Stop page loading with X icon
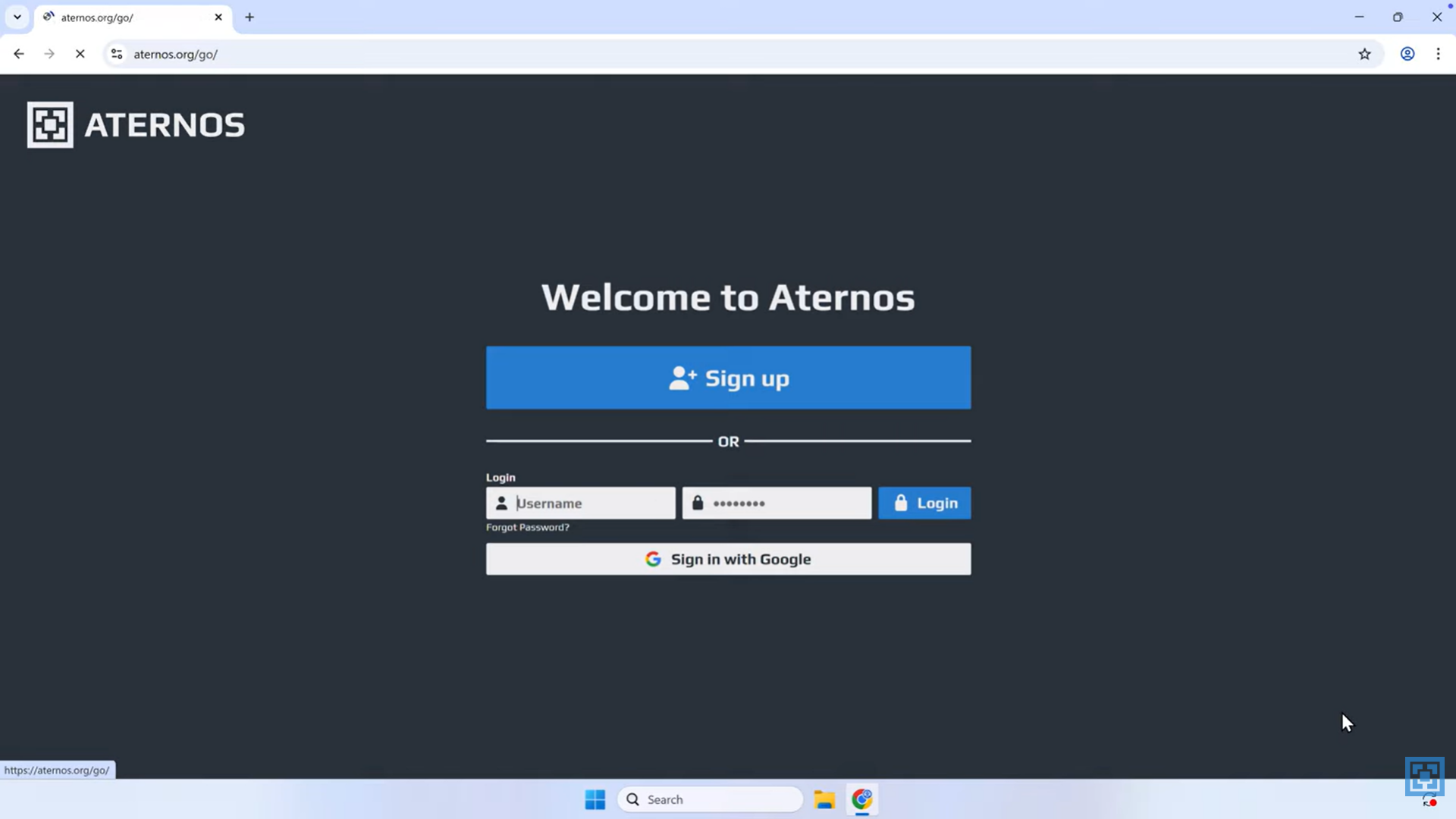 click(x=80, y=54)
